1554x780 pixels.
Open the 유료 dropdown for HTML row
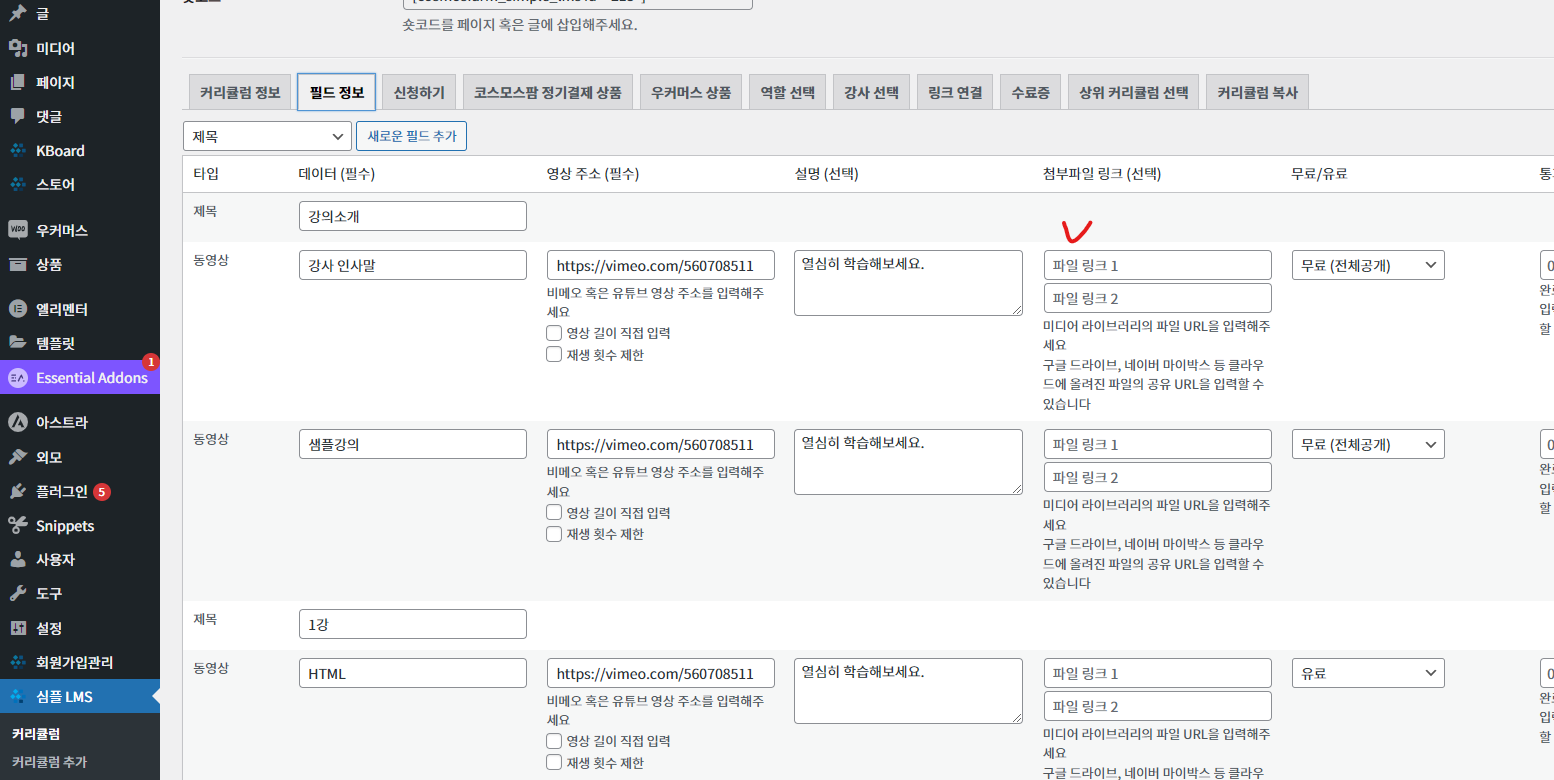coord(1368,673)
